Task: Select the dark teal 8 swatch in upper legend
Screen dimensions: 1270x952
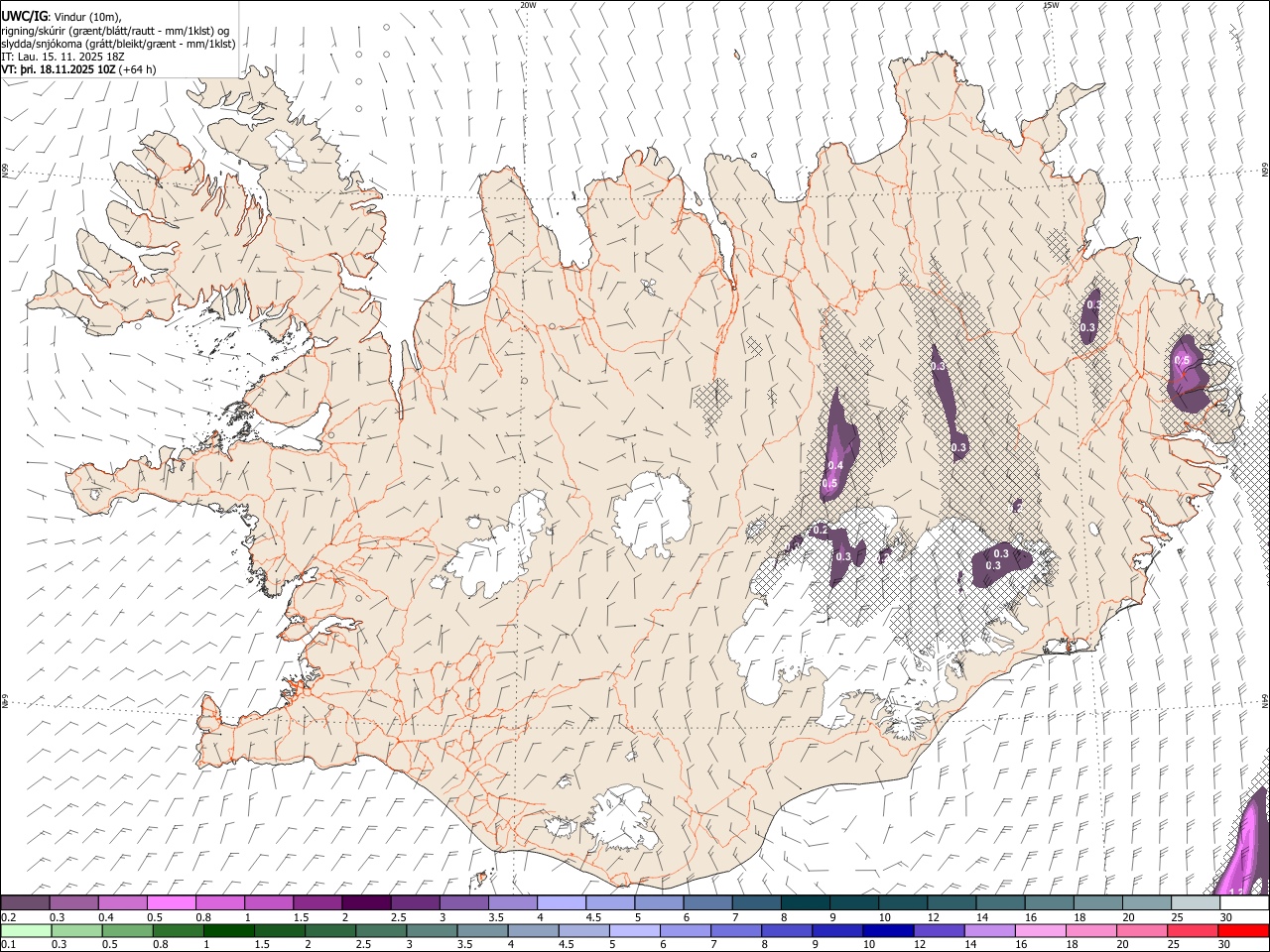Action: point(806,903)
